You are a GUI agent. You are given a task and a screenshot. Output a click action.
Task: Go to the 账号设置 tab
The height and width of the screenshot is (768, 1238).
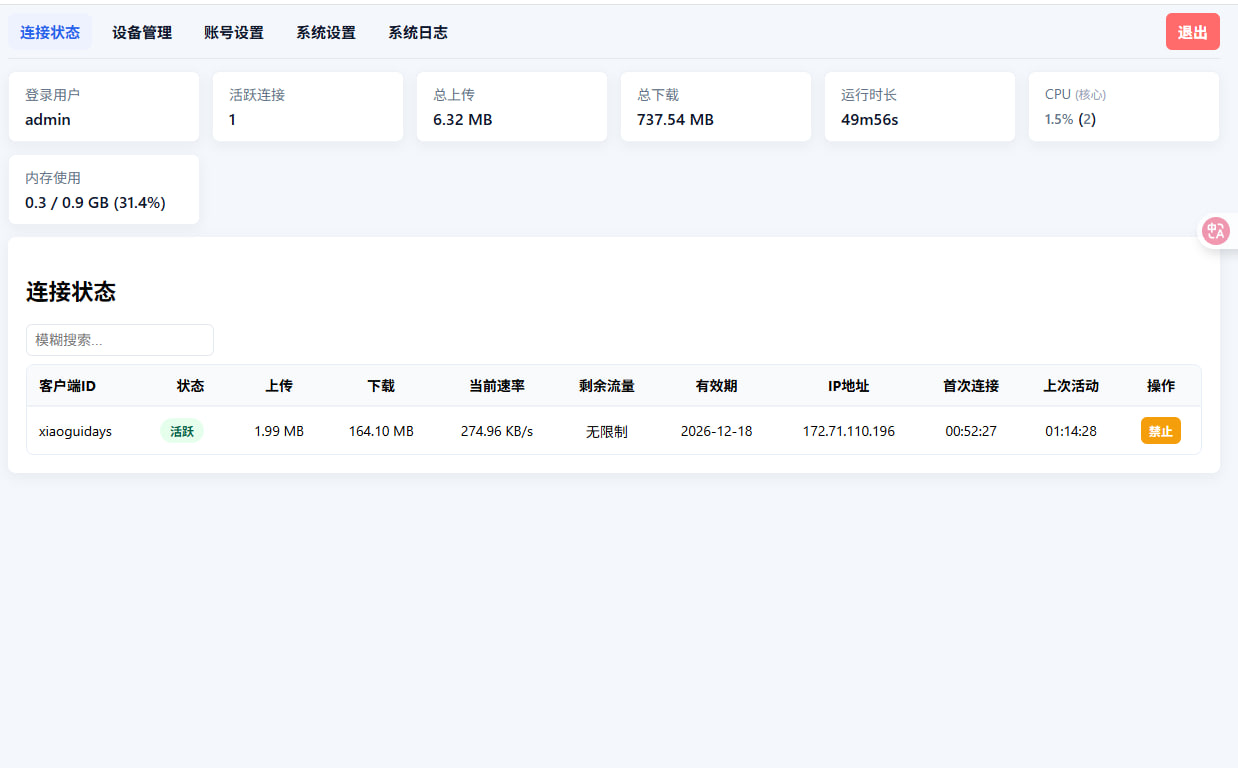point(234,32)
